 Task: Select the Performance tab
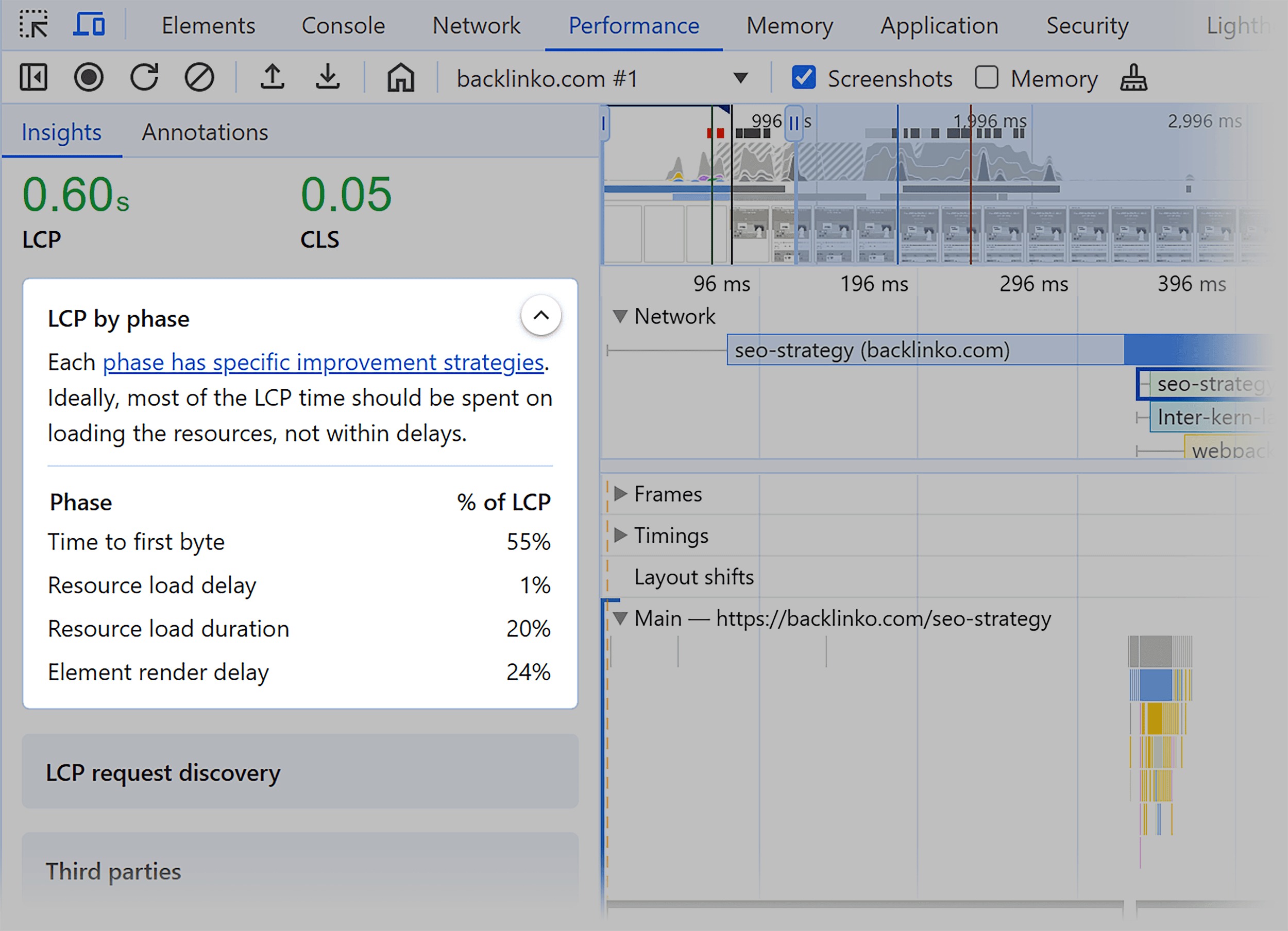634,26
